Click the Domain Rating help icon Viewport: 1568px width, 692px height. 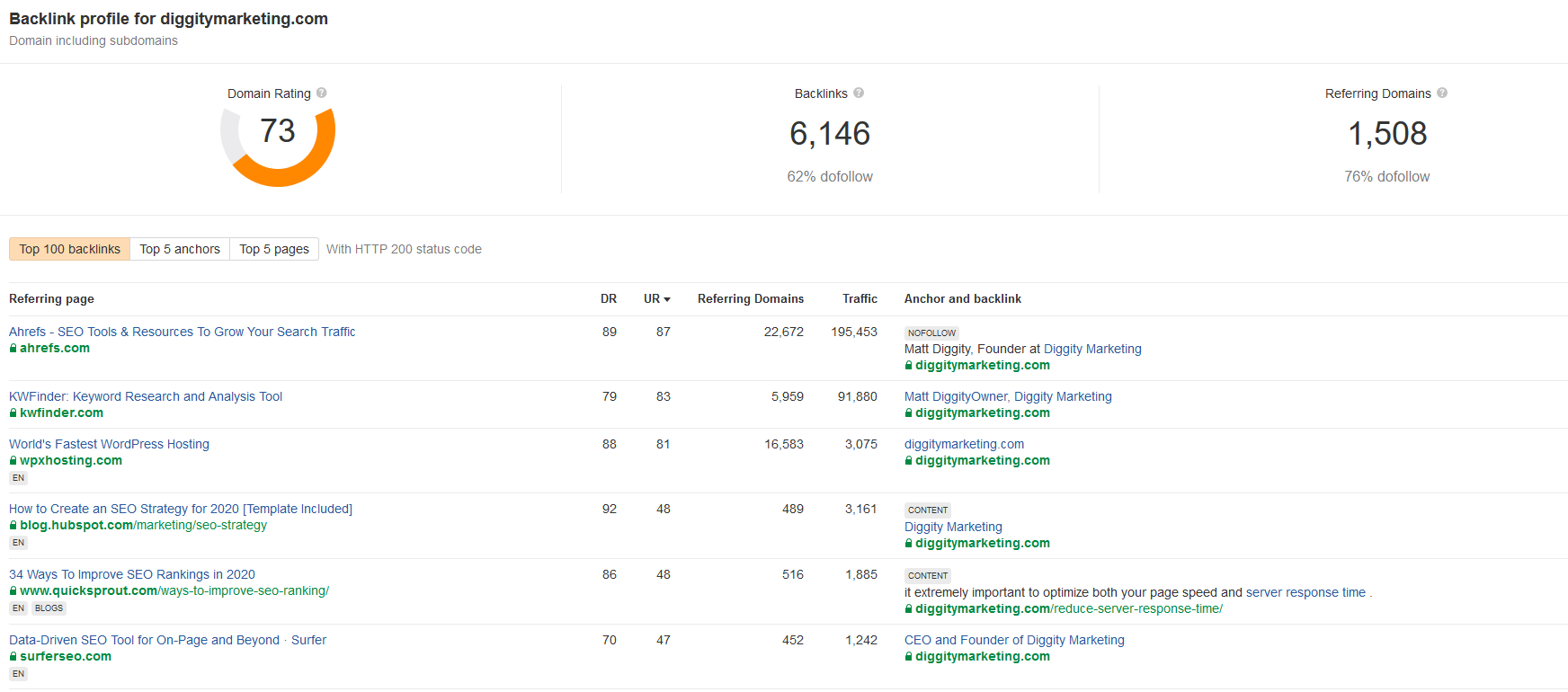[322, 93]
